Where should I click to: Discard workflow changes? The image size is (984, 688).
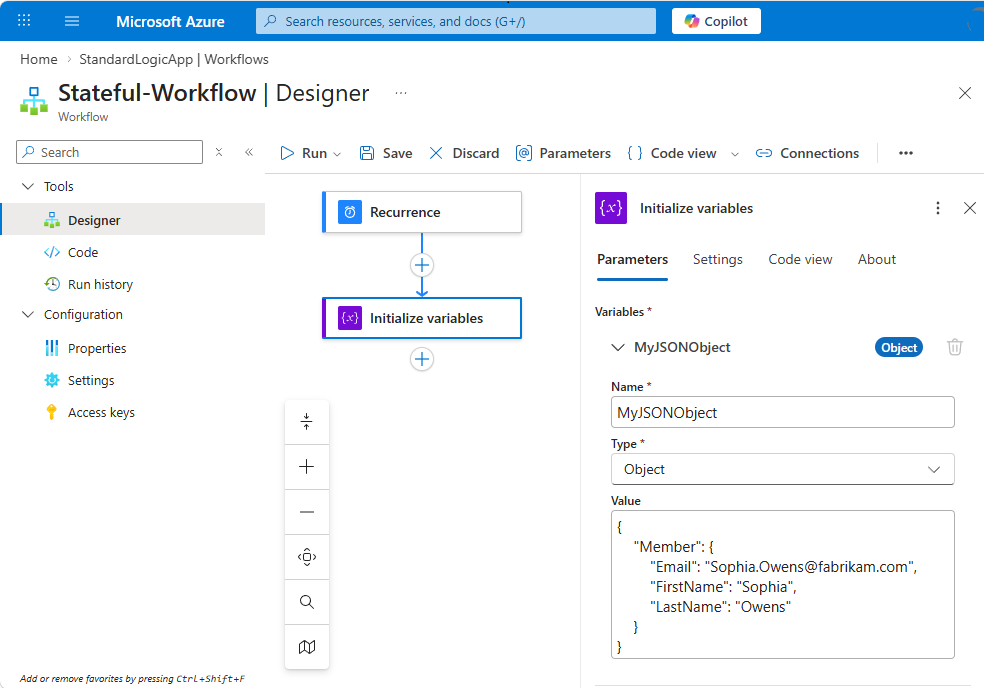464,153
